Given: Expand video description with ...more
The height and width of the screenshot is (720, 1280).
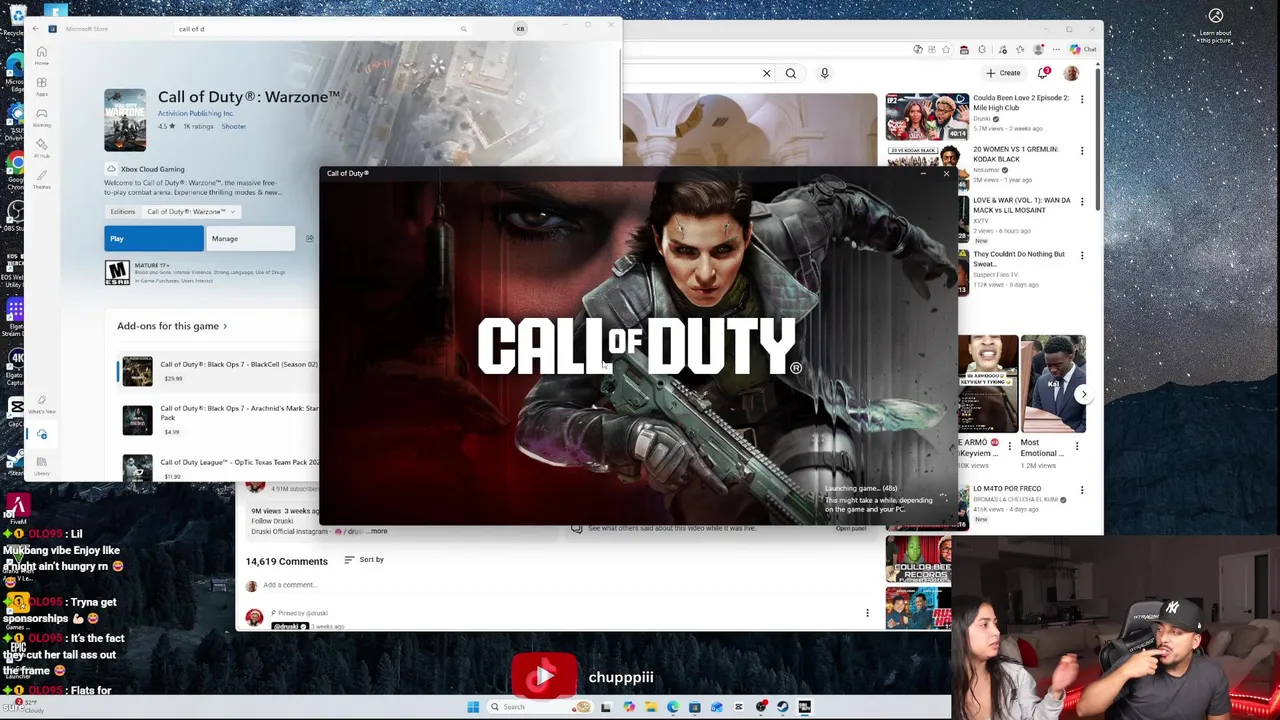Looking at the screenshot, I should tap(378, 531).
